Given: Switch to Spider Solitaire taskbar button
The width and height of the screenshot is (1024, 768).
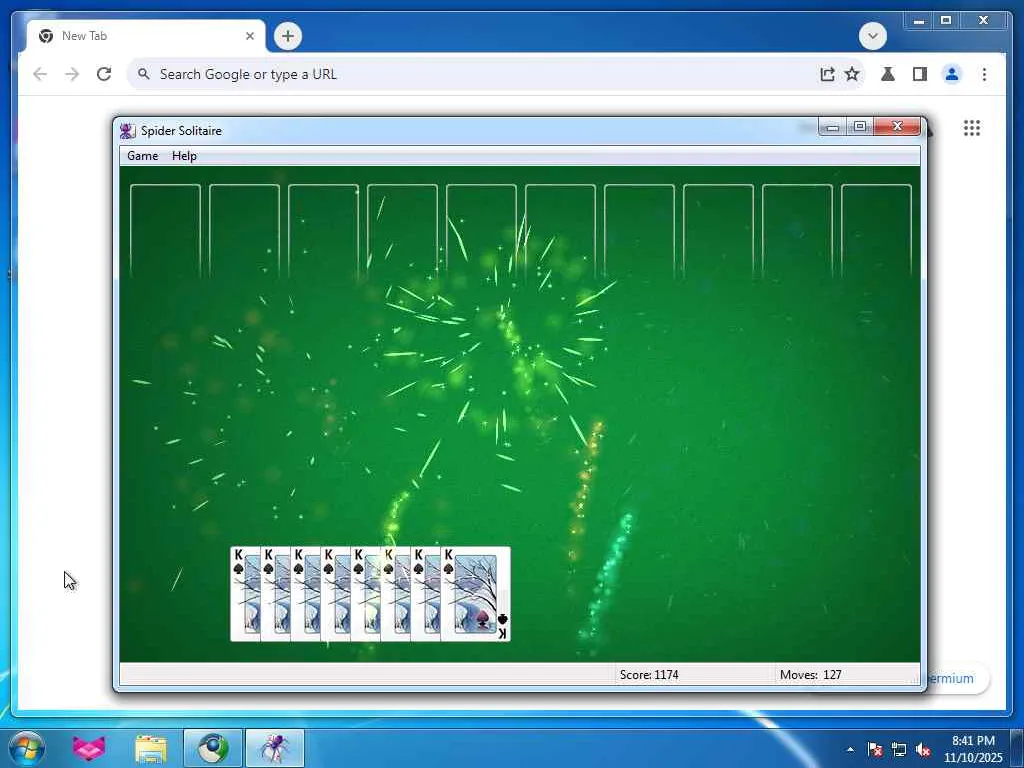Looking at the screenshot, I should [x=275, y=748].
